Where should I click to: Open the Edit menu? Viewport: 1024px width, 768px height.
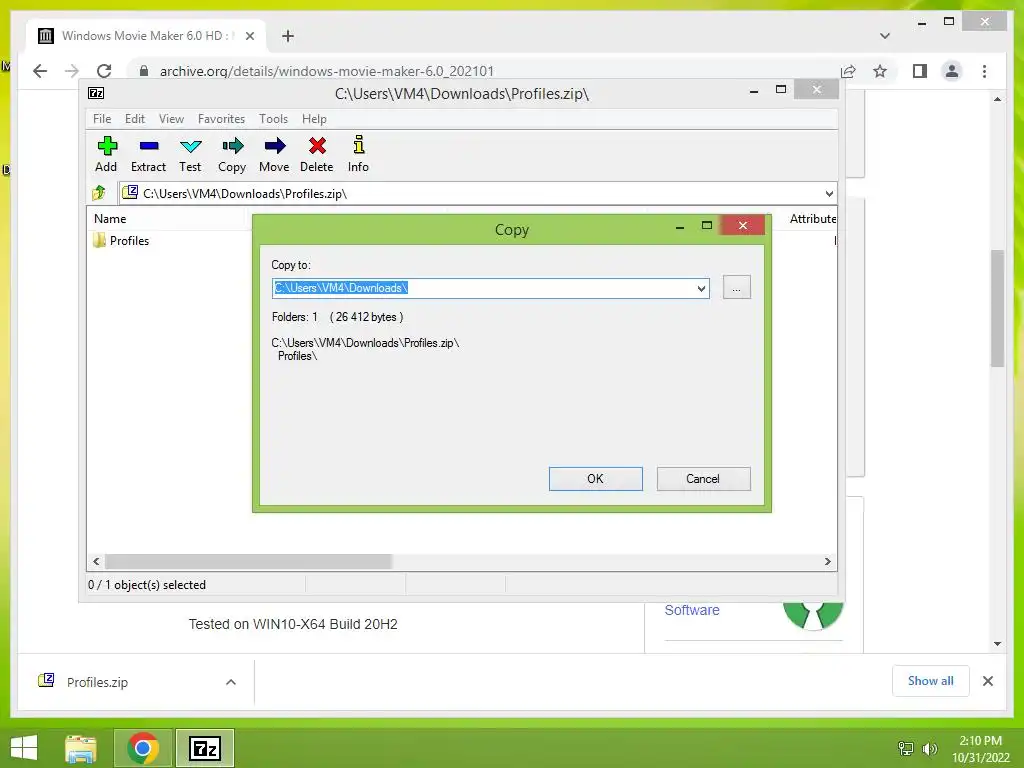coord(135,119)
